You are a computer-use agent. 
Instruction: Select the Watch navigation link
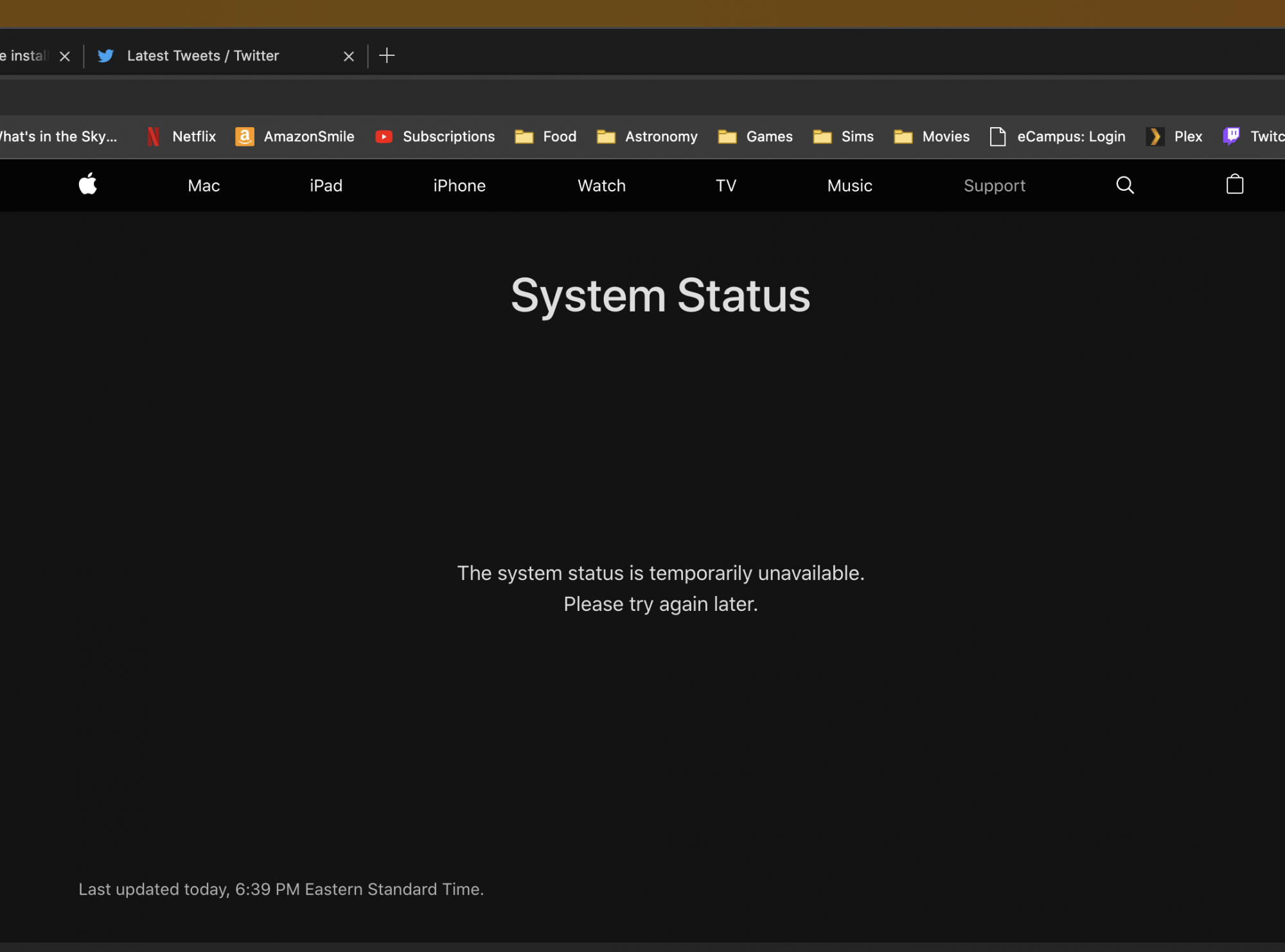coord(601,186)
